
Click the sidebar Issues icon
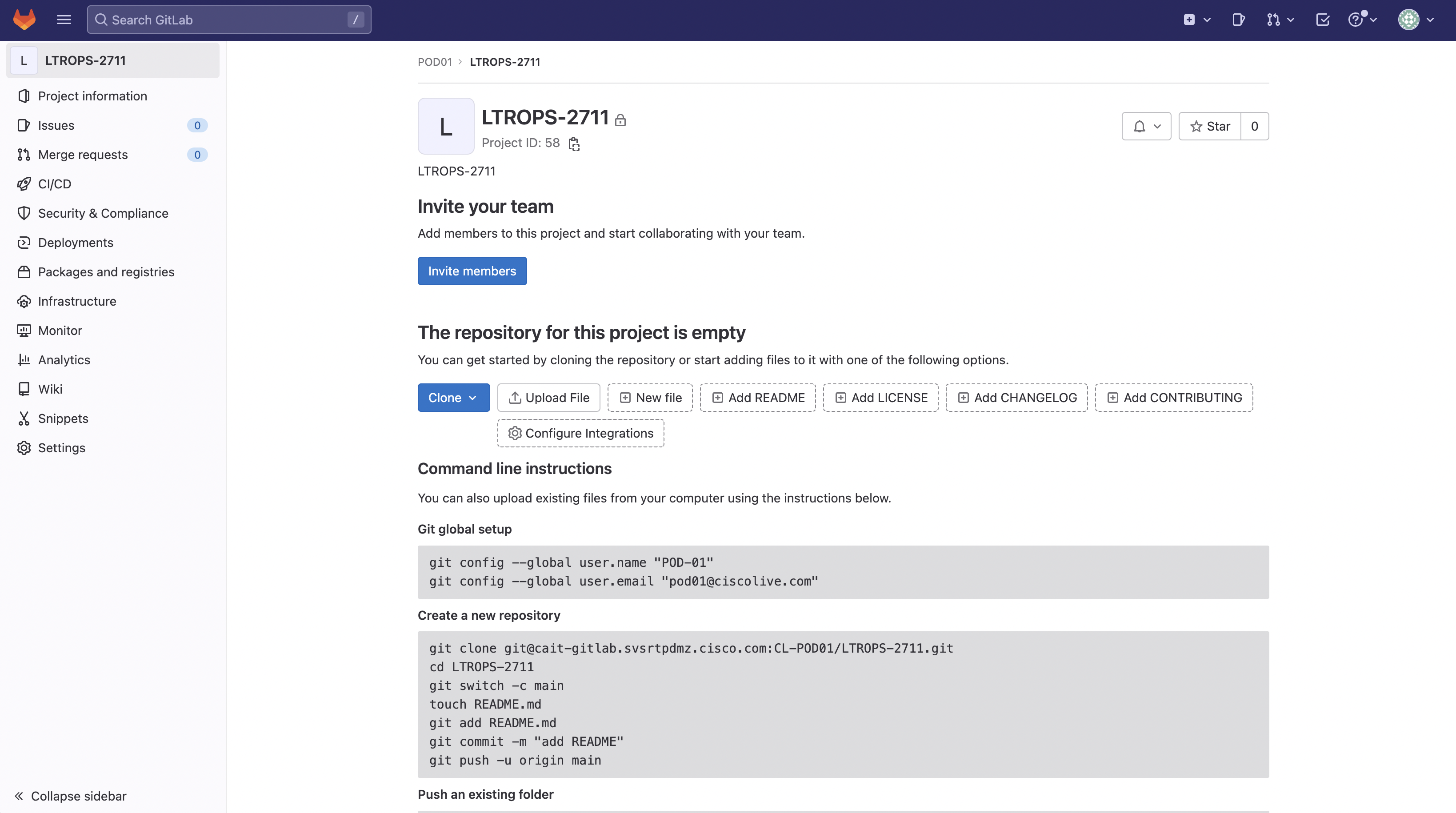click(x=24, y=125)
